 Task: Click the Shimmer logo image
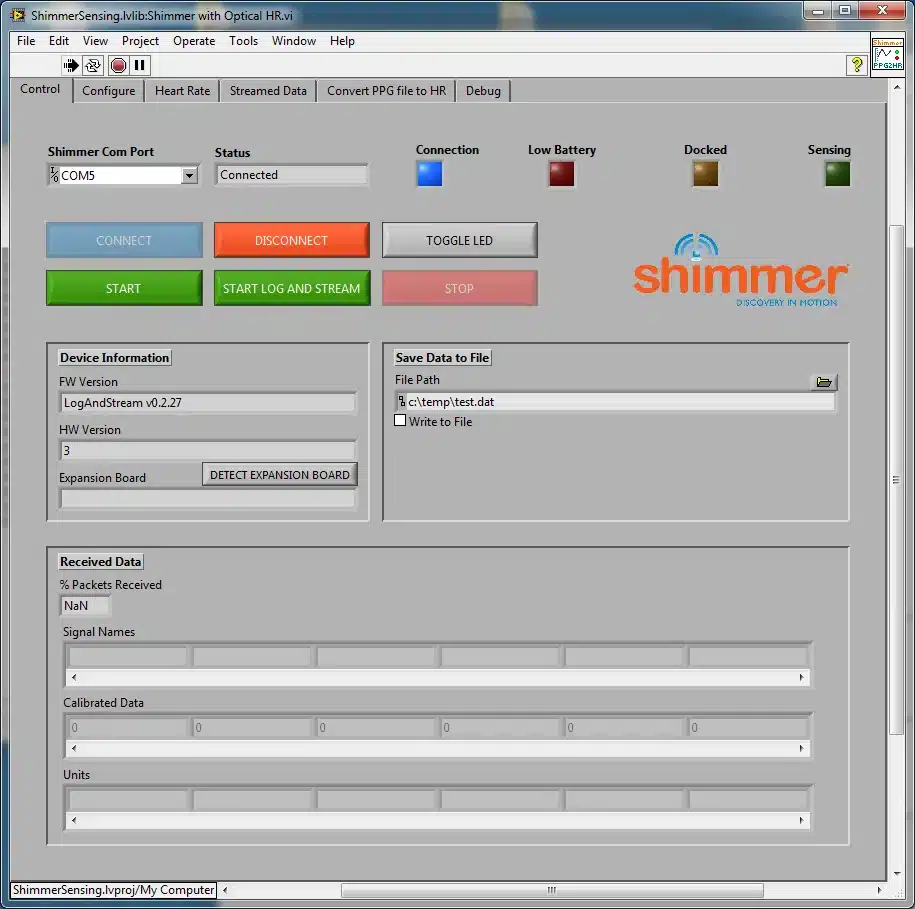pyautogui.click(x=740, y=270)
